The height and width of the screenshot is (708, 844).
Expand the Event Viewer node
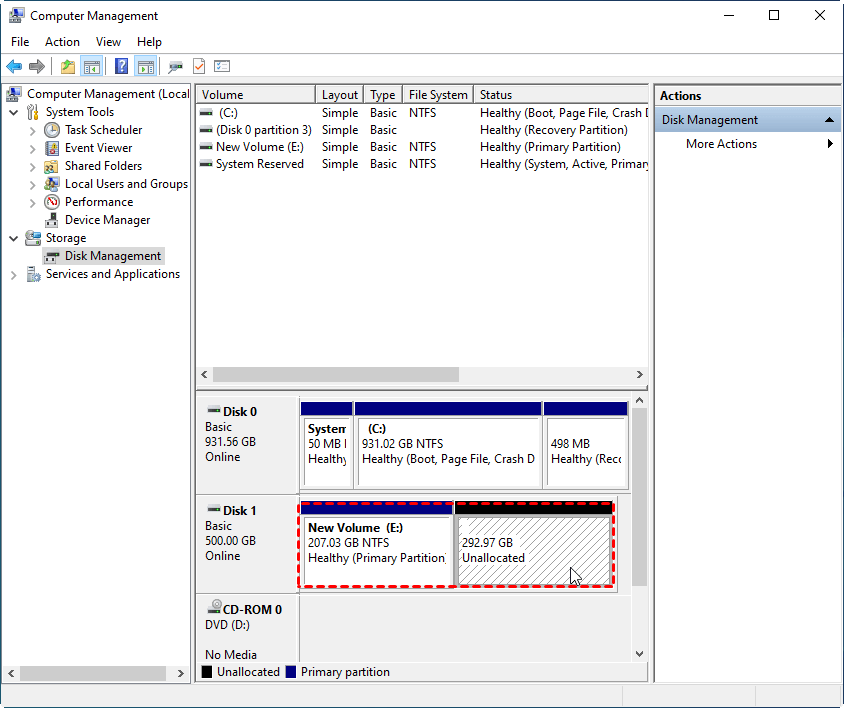(x=32, y=149)
